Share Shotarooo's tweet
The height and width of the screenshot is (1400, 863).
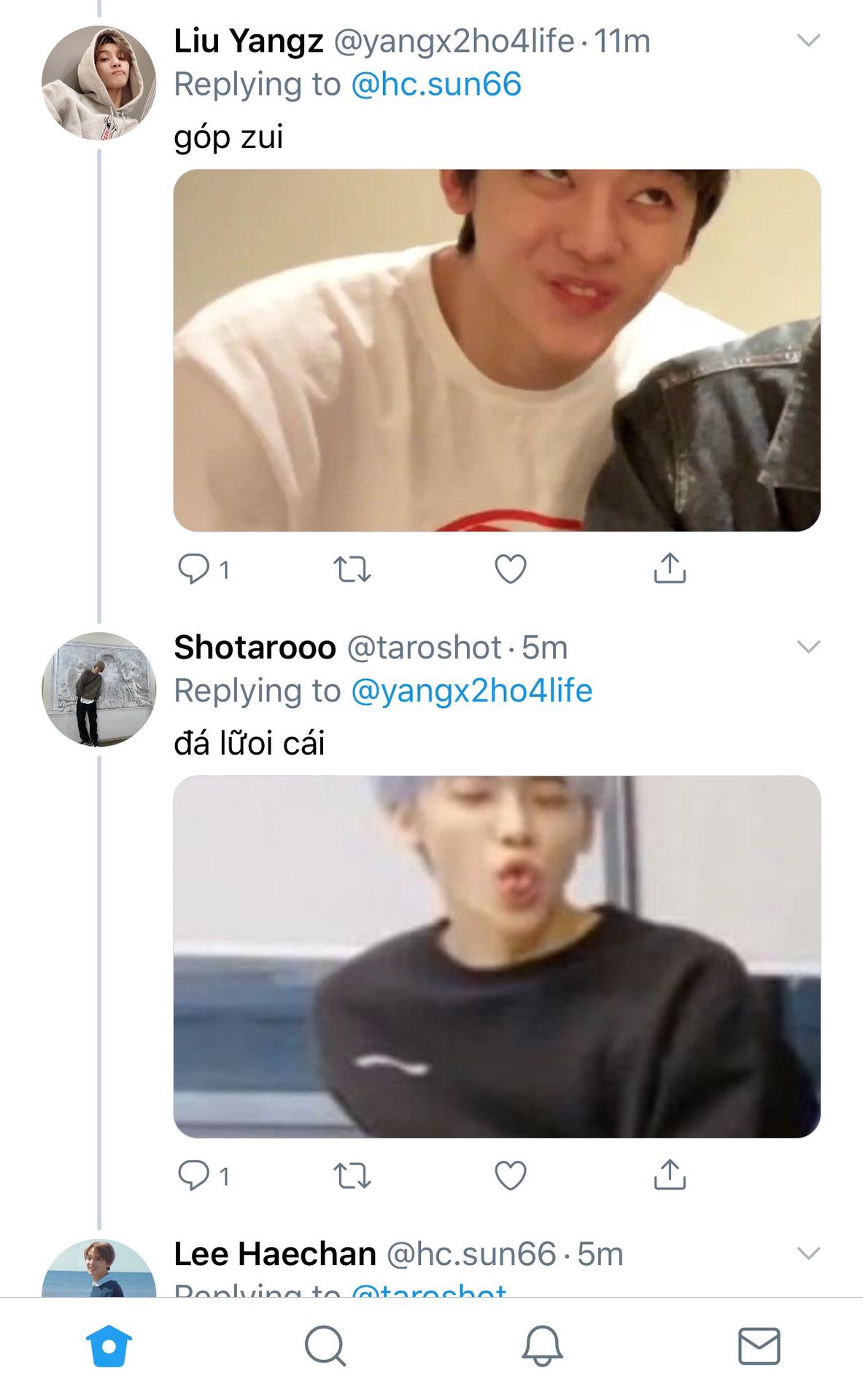coord(670,1175)
